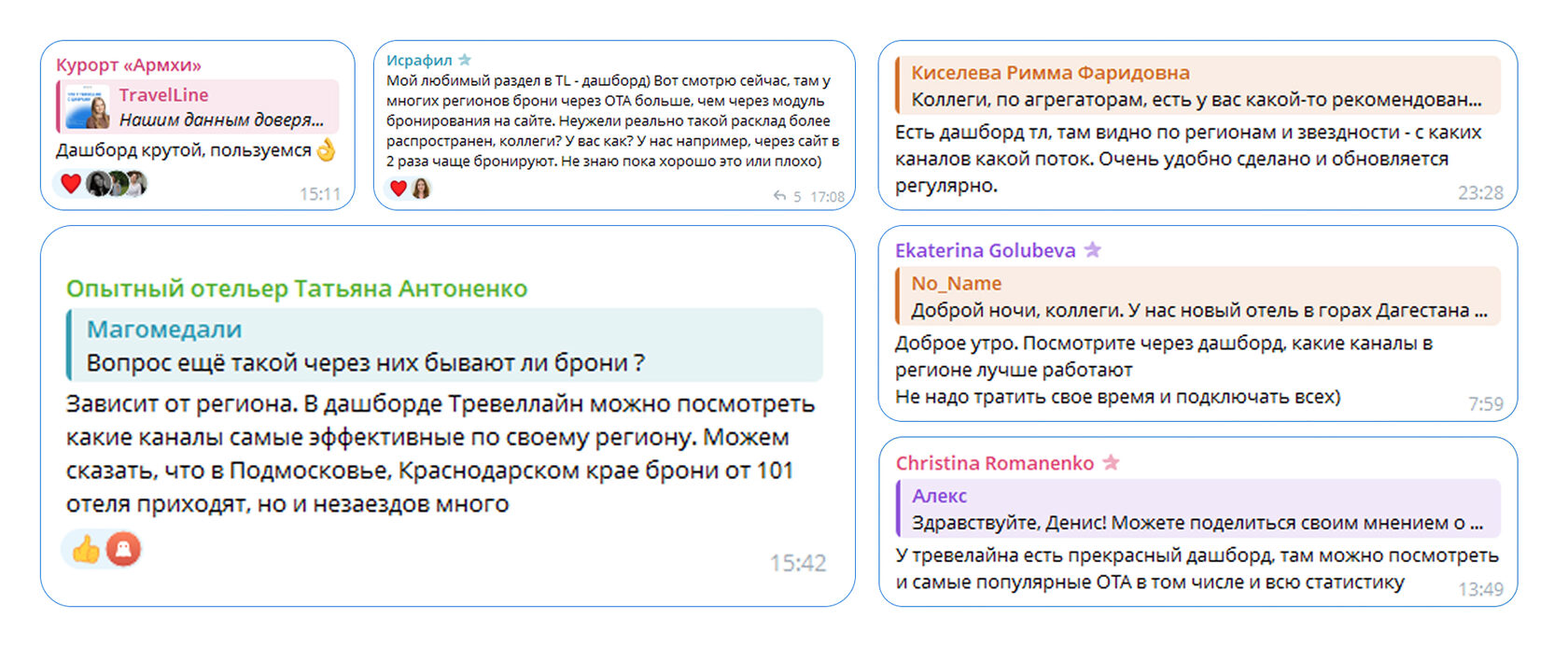
Task: Click timestamp 13:49
Action: [x=1480, y=589]
